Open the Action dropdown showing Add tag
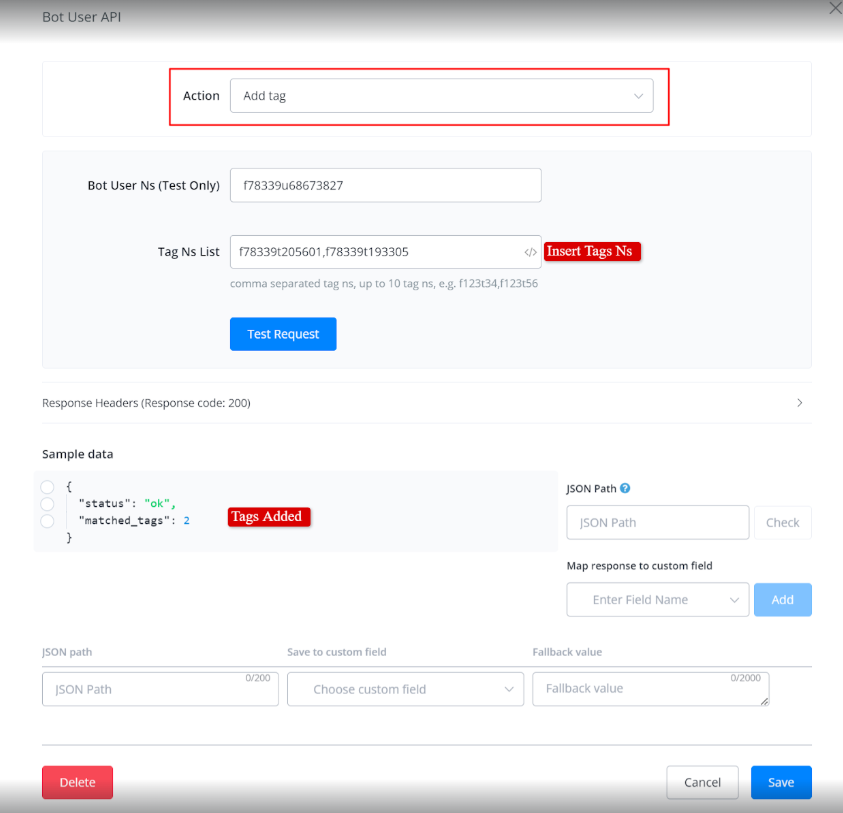 pos(441,96)
